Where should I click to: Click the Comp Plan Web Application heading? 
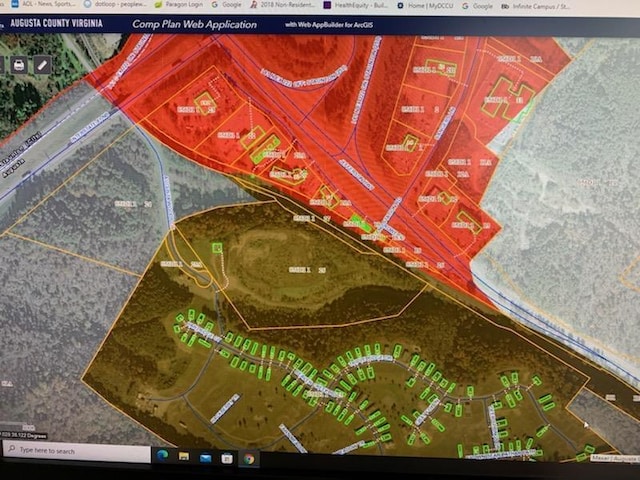click(195, 24)
